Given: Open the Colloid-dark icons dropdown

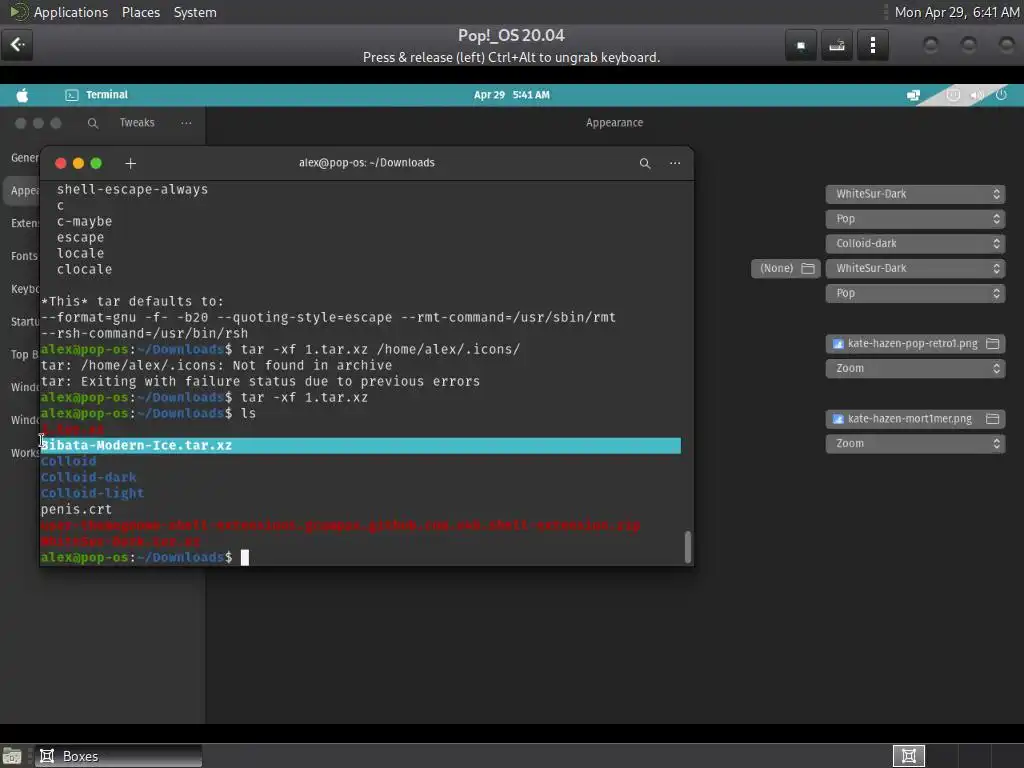Looking at the screenshot, I should (x=915, y=244).
